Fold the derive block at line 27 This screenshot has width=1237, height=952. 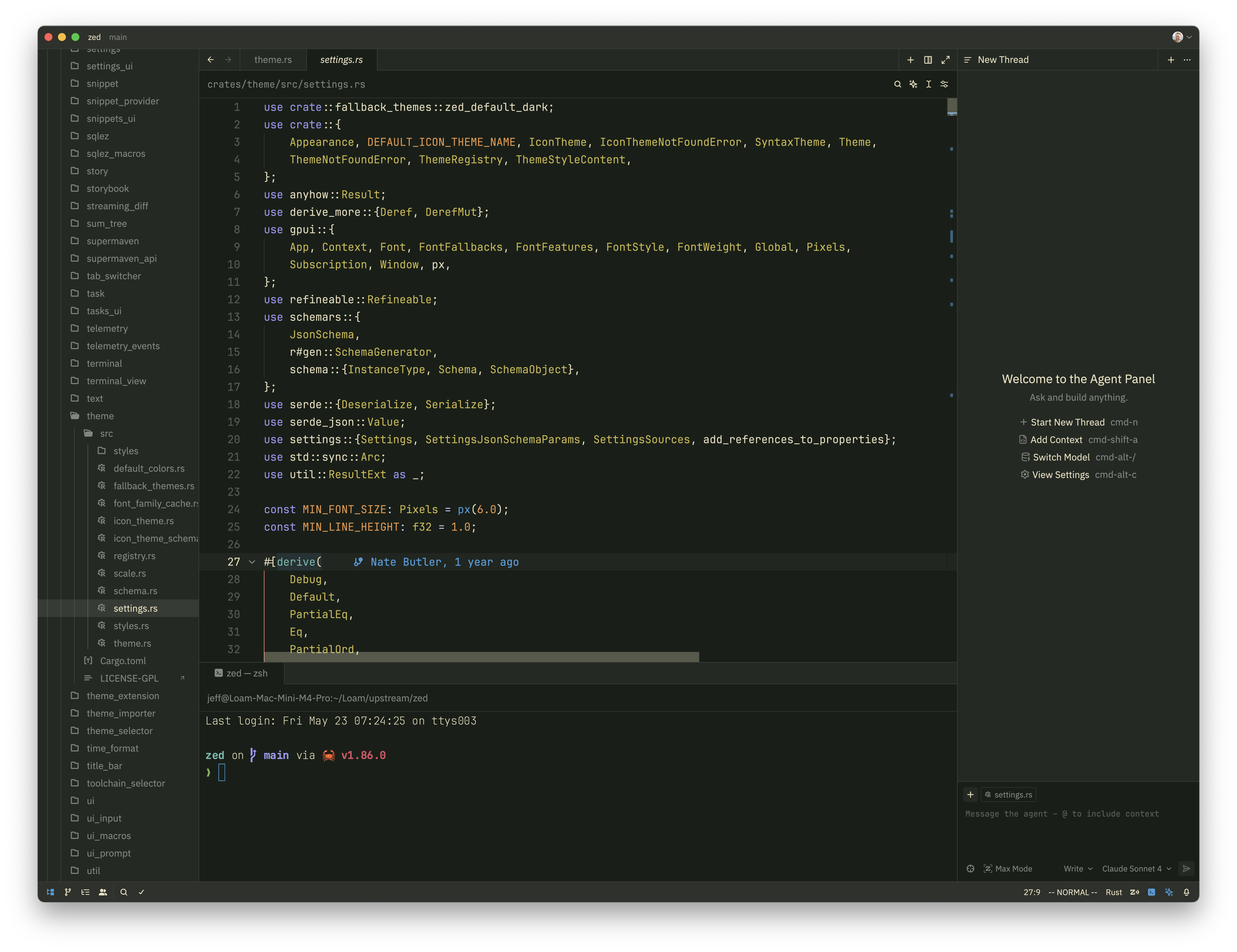point(252,562)
